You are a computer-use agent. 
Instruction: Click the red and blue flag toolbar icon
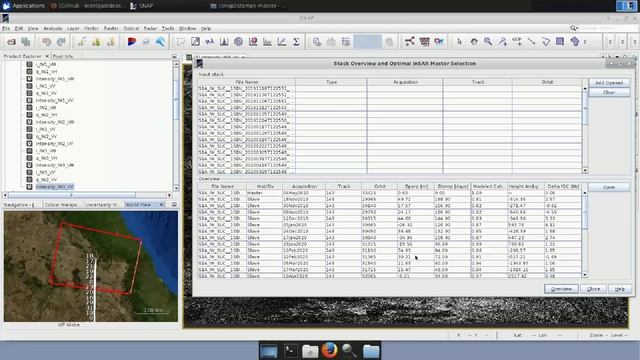coord(131,42)
